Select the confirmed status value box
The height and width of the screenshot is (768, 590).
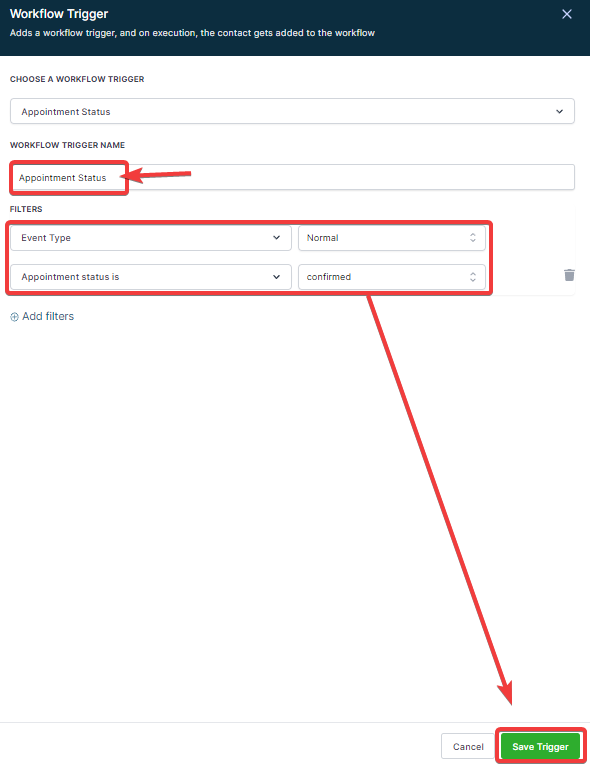click(x=392, y=277)
